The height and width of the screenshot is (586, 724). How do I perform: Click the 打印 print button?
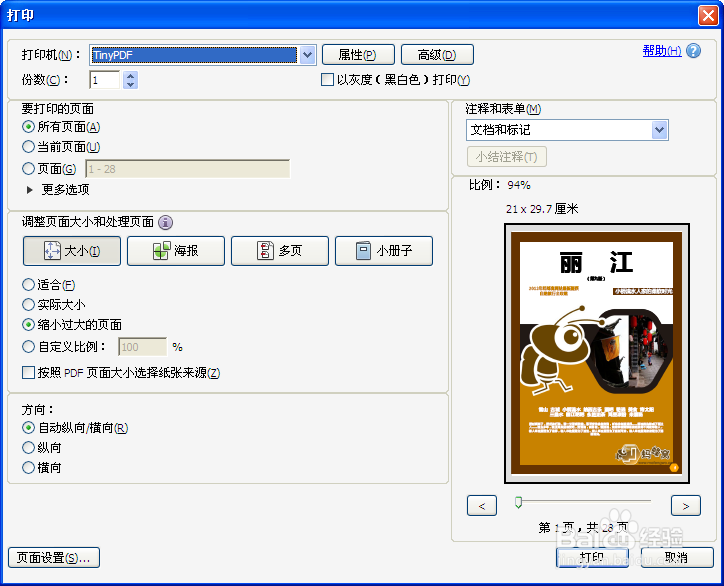coord(592,557)
